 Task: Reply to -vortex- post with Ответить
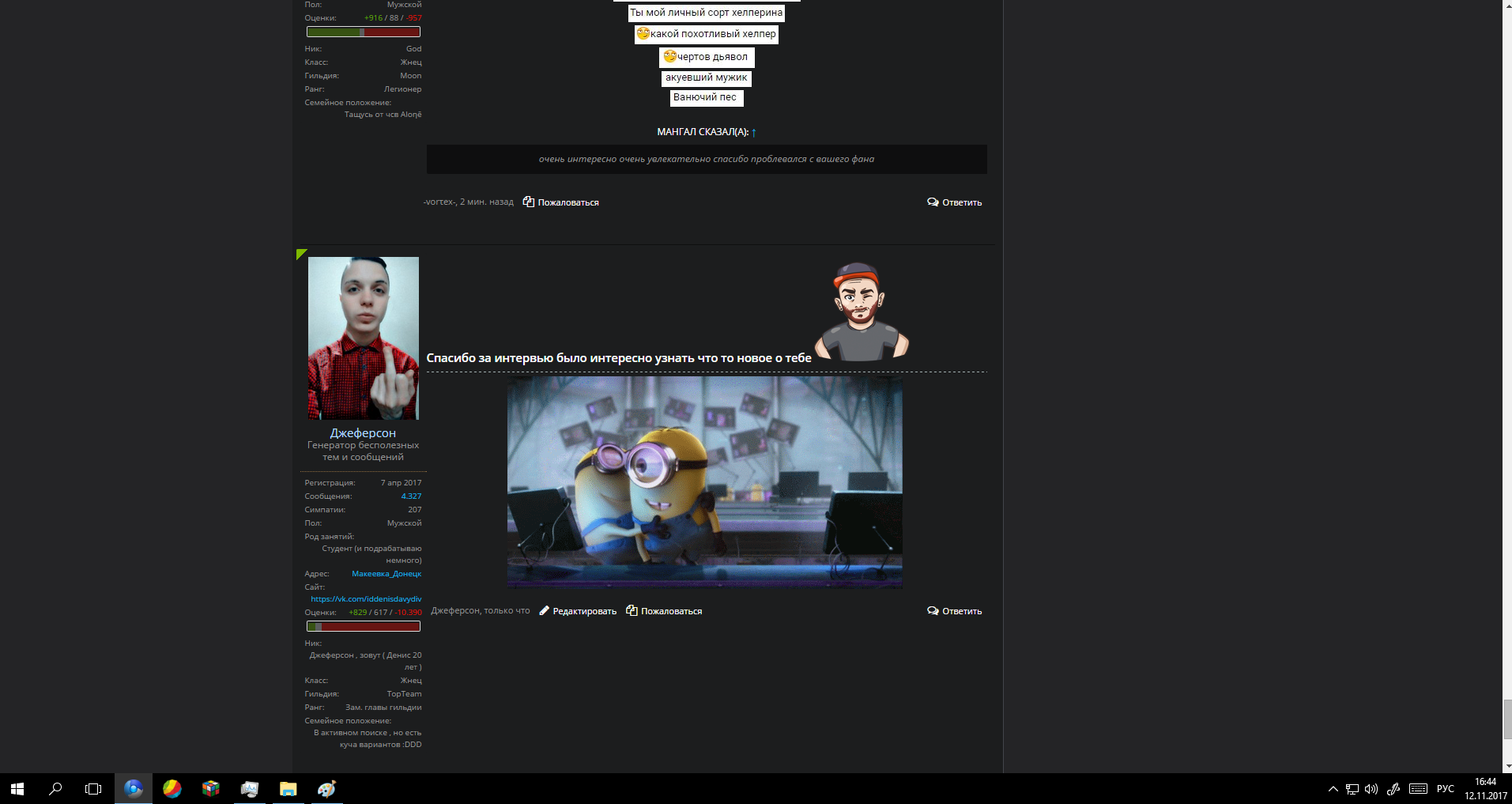(x=954, y=202)
